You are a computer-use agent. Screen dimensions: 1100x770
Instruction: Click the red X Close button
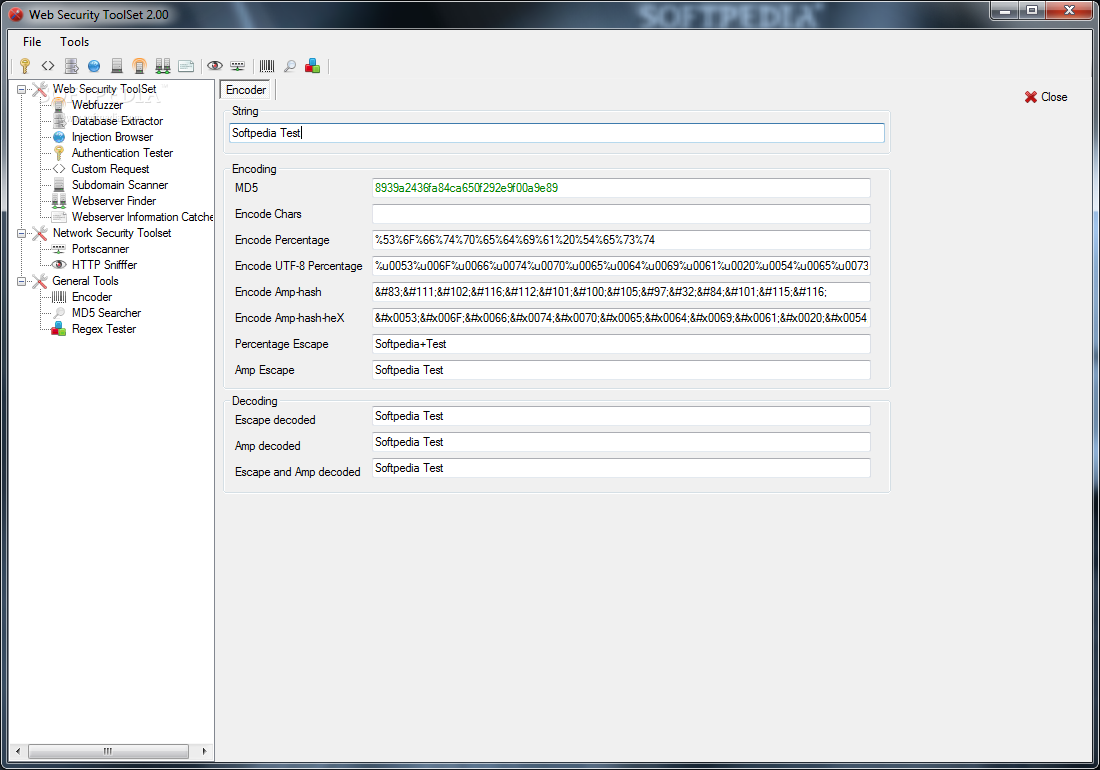pyautogui.click(x=1046, y=97)
